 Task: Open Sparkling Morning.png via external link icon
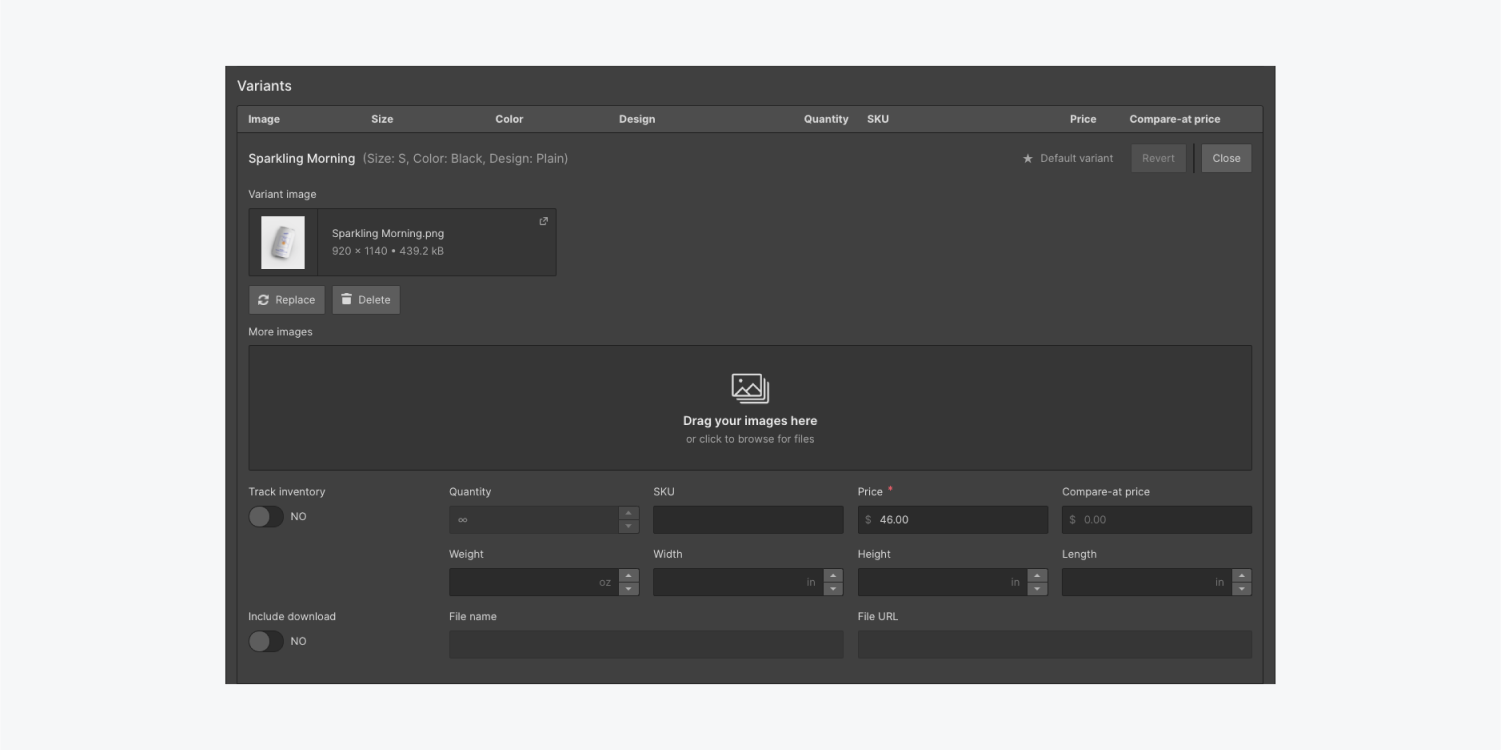pos(542,221)
